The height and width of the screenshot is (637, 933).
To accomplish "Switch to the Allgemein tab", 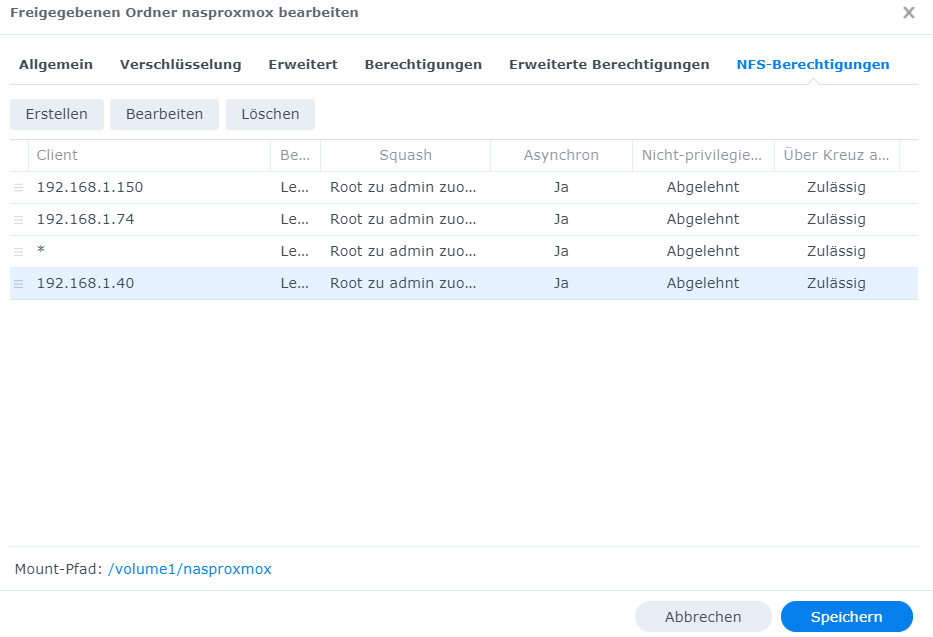I will [x=56, y=65].
